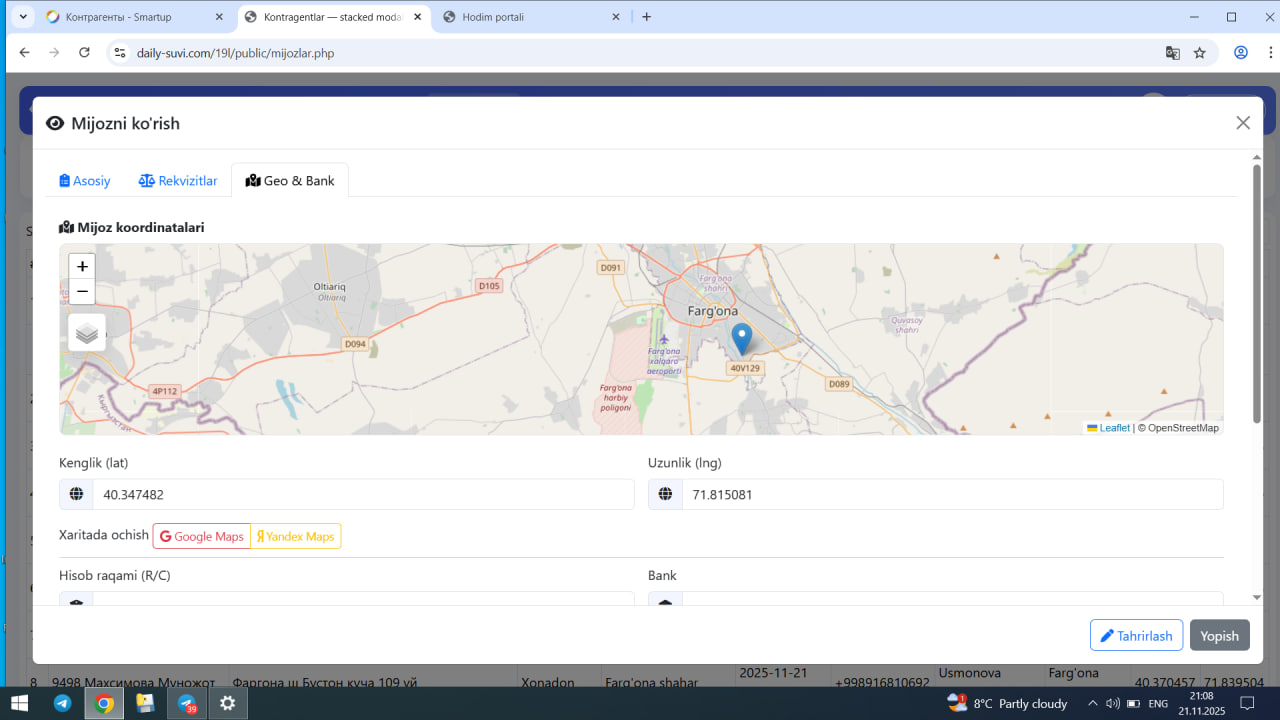
Task: Open Telegram from the taskbar
Action: (62, 703)
